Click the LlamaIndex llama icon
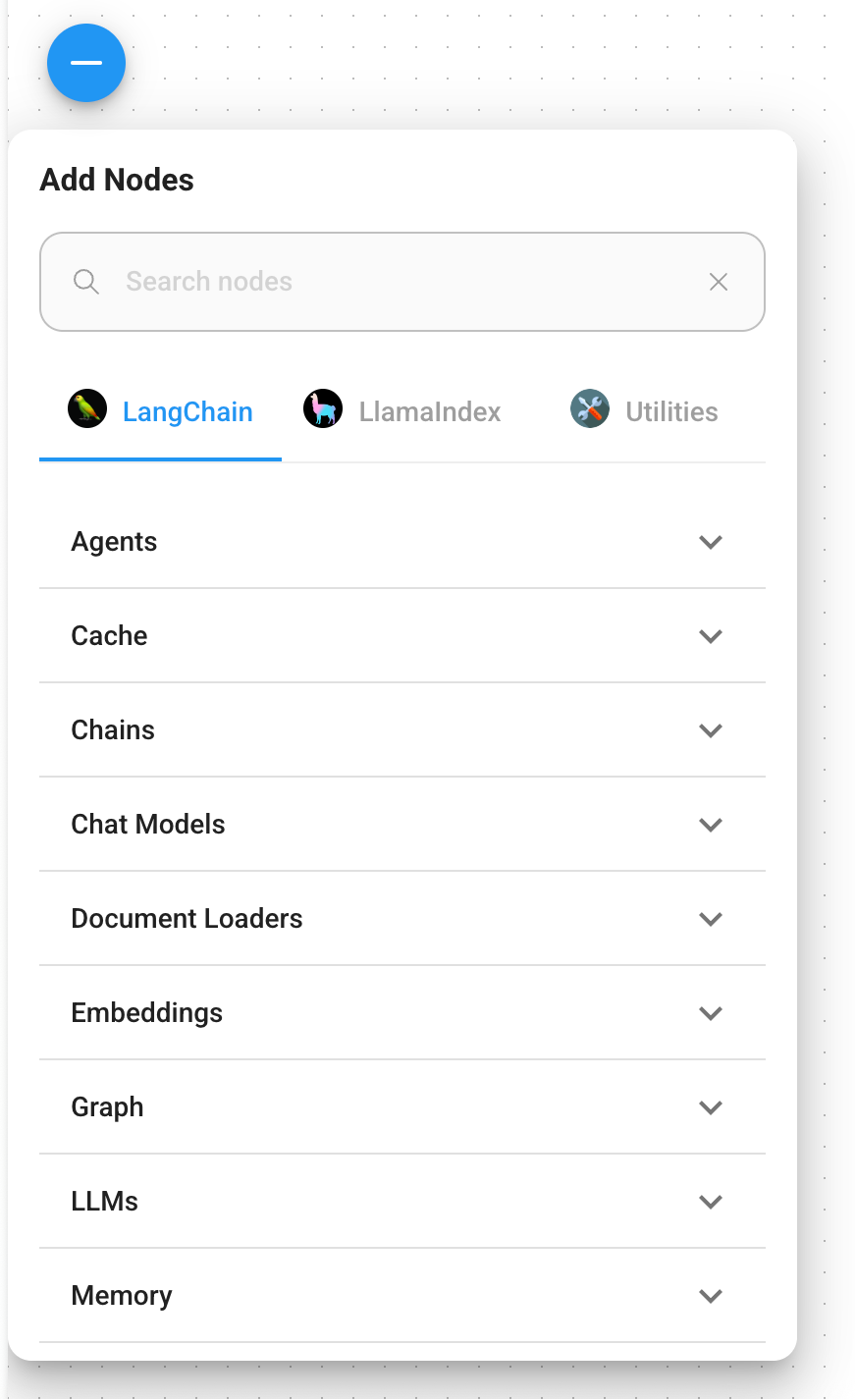 (x=323, y=408)
